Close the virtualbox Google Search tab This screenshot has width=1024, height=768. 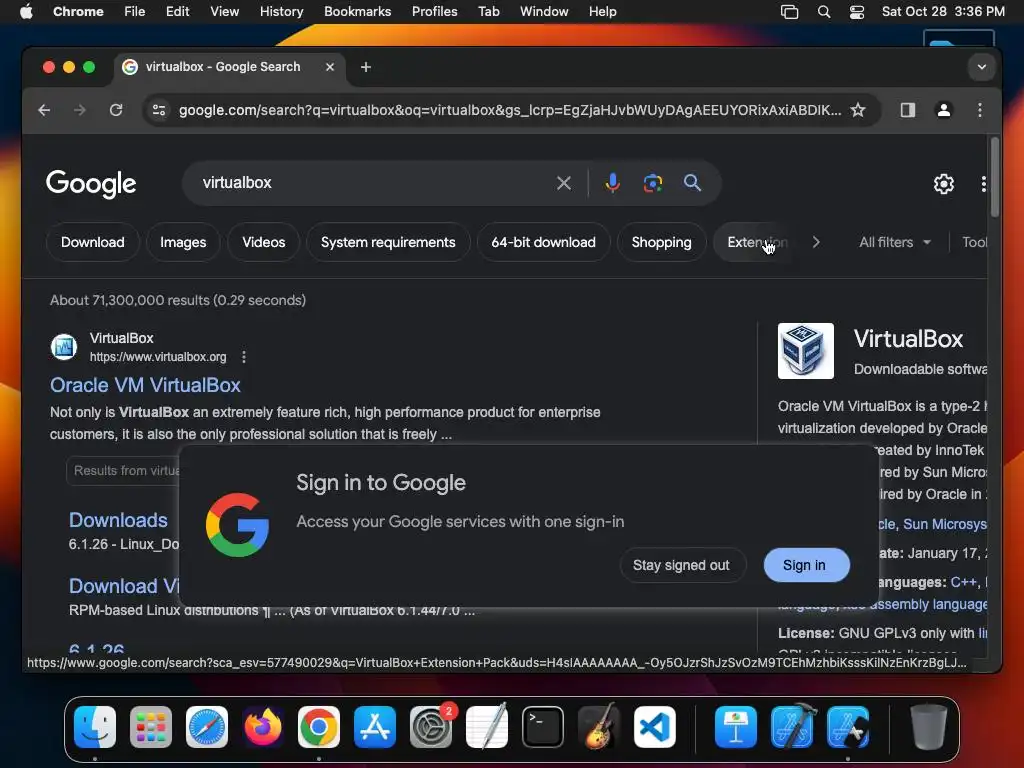click(x=330, y=67)
